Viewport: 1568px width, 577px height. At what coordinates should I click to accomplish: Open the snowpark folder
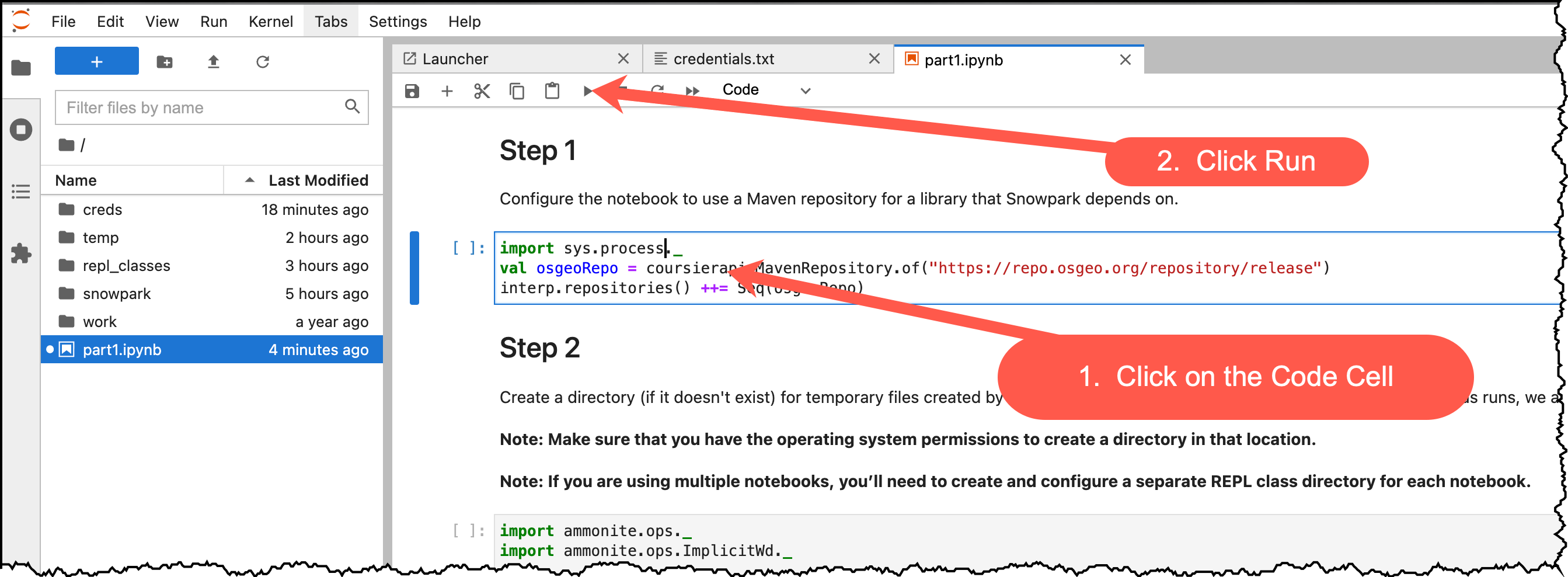pyautogui.click(x=117, y=293)
